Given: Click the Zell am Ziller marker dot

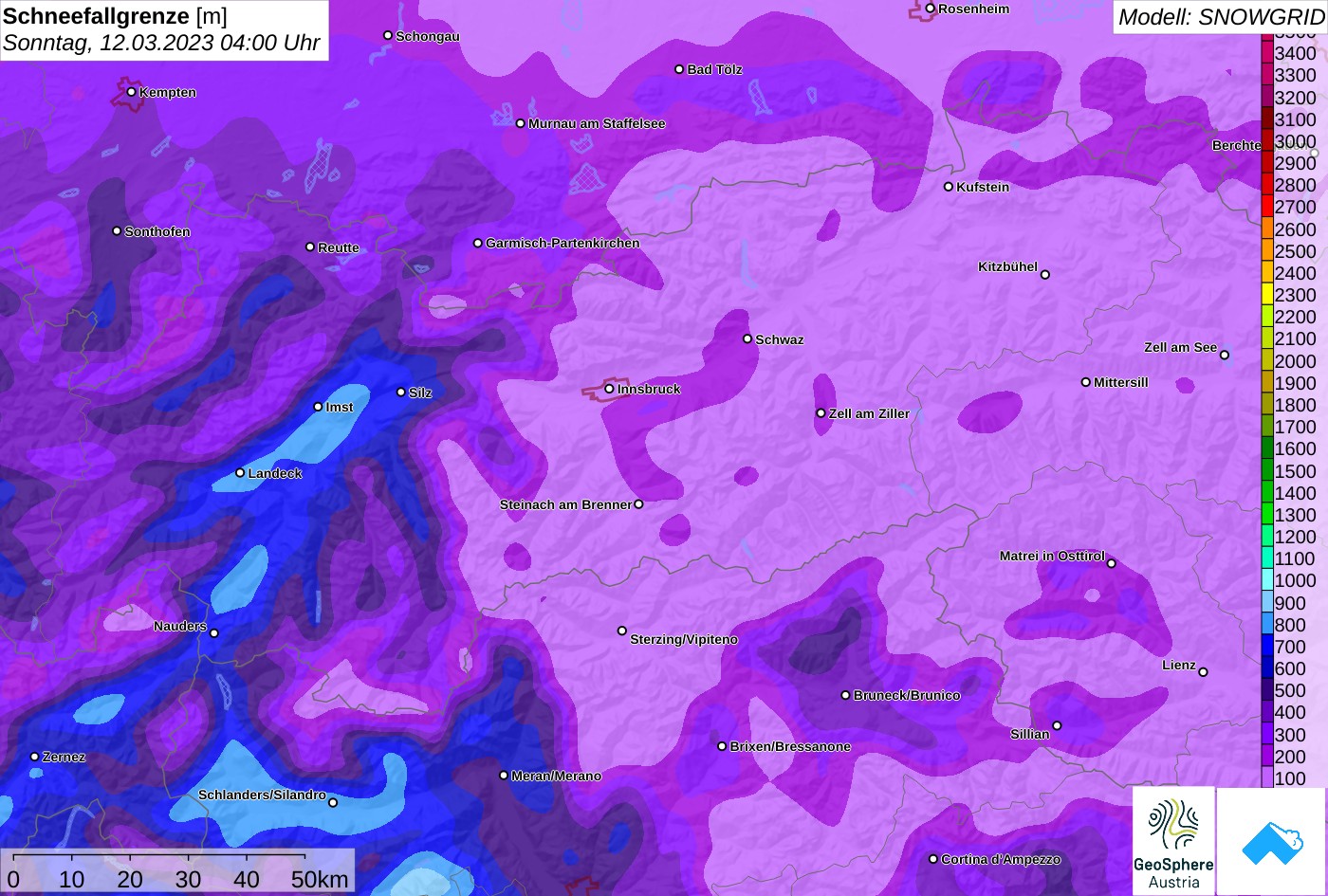Looking at the screenshot, I should tap(821, 413).
